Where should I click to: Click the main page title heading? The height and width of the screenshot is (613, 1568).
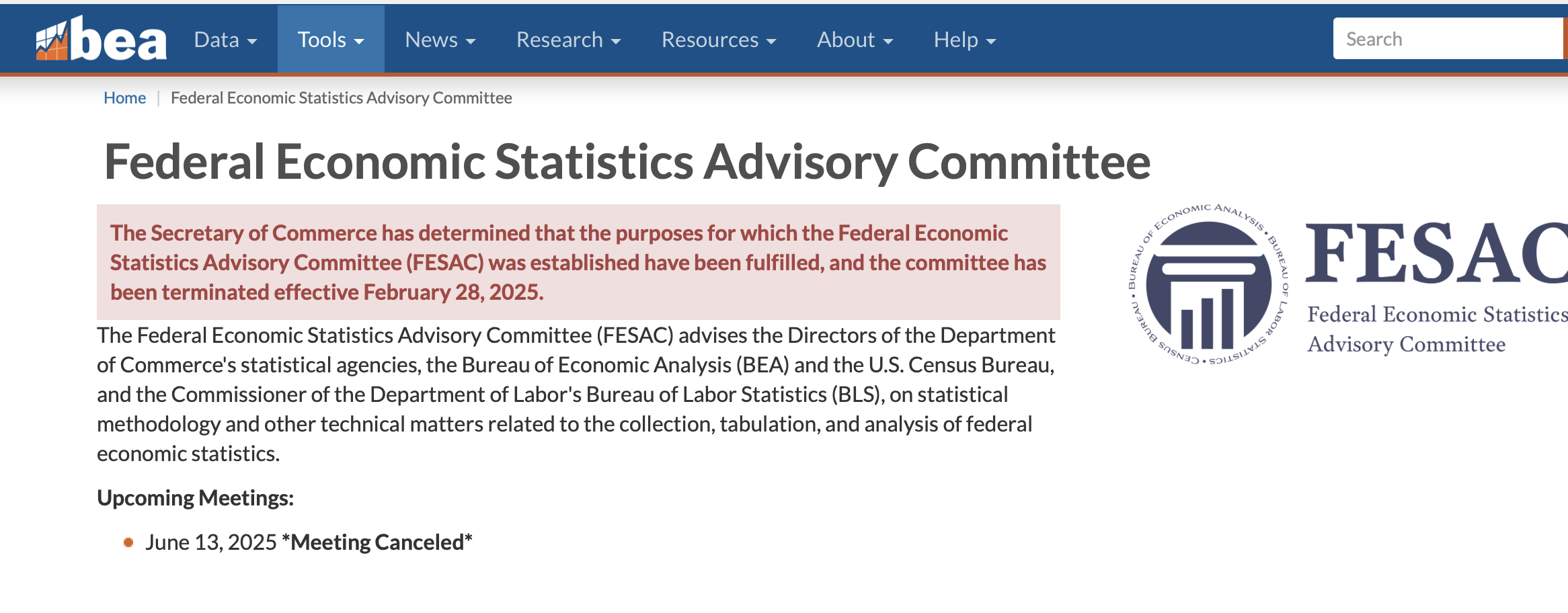pos(627,163)
